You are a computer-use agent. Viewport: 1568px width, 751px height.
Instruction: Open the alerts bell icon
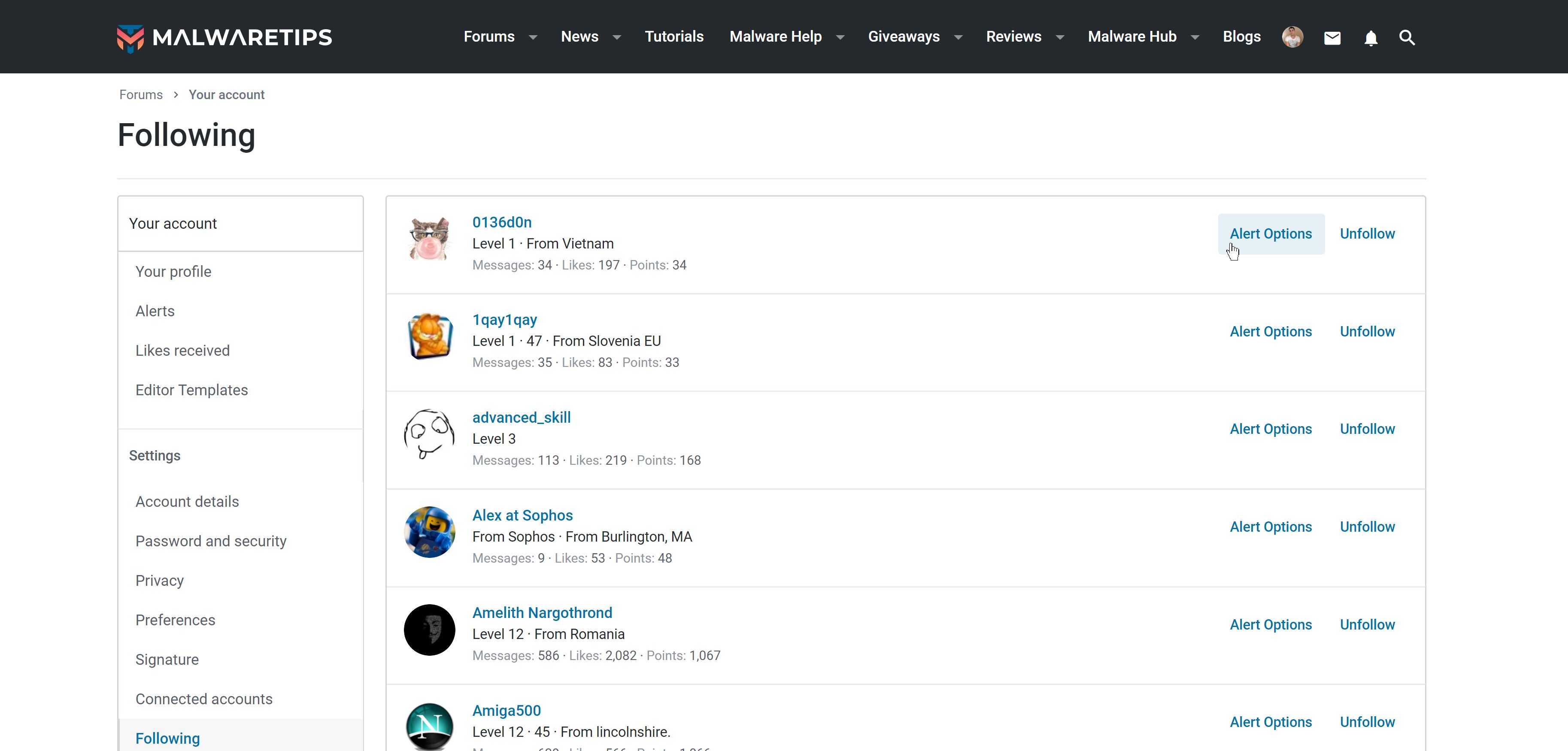coord(1370,38)
